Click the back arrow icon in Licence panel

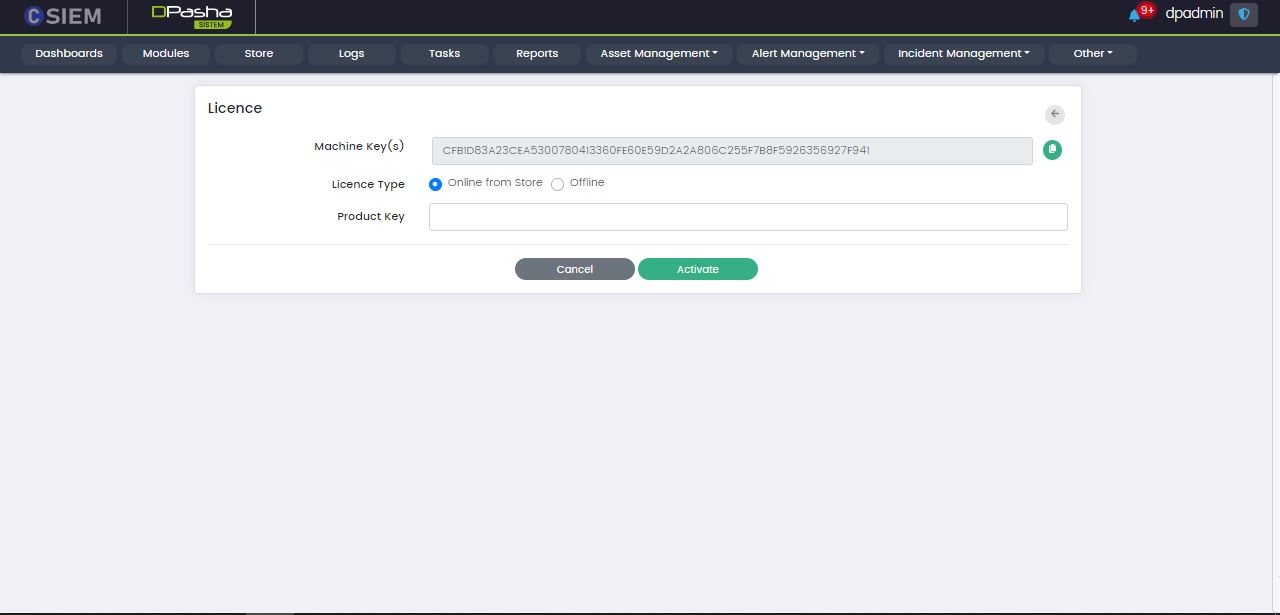pyautogui.click(x=1054, y=114)
